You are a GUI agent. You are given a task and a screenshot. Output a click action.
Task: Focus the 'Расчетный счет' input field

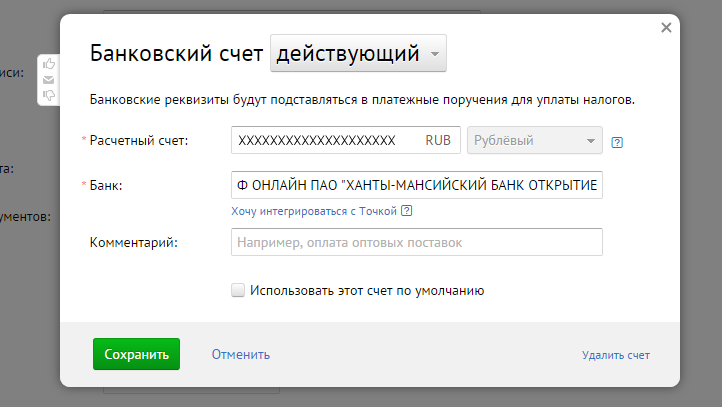point(325,140)
